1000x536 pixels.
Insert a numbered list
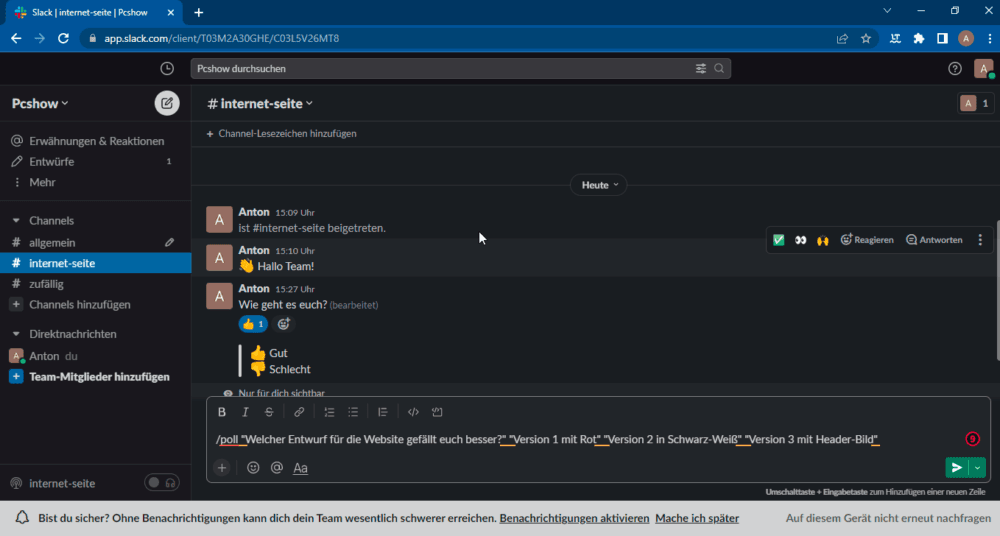329,412
